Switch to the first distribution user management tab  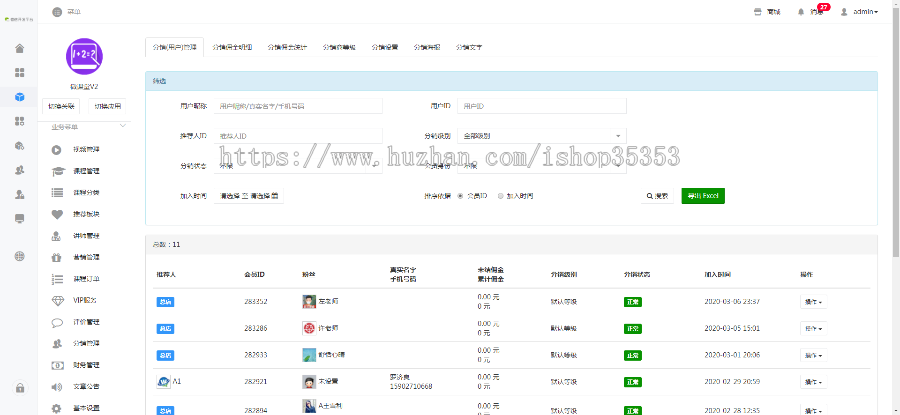(174, 48)
